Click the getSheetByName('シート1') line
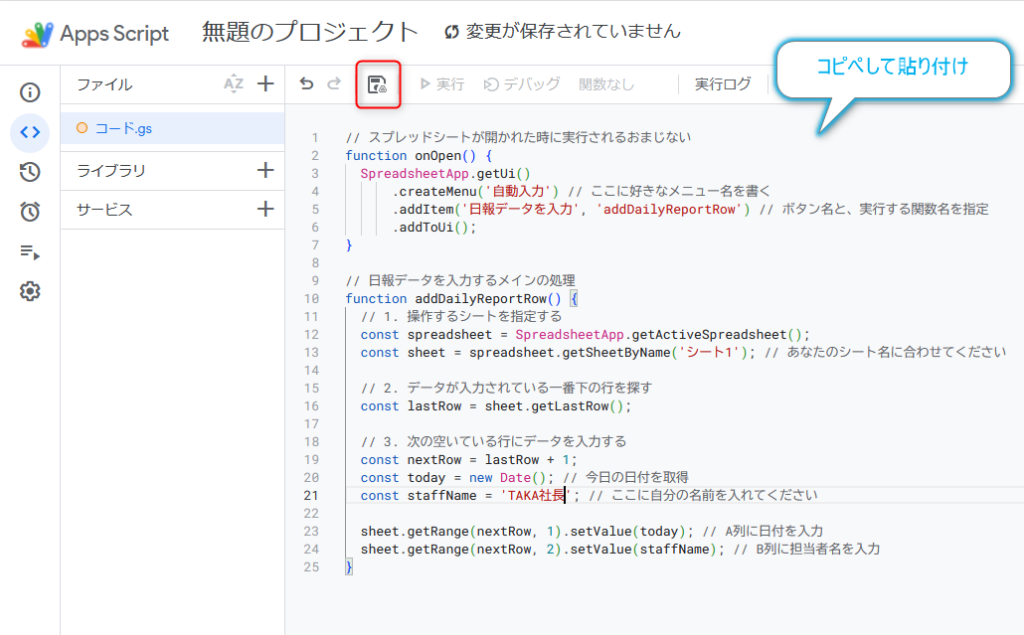 point(683,352)
